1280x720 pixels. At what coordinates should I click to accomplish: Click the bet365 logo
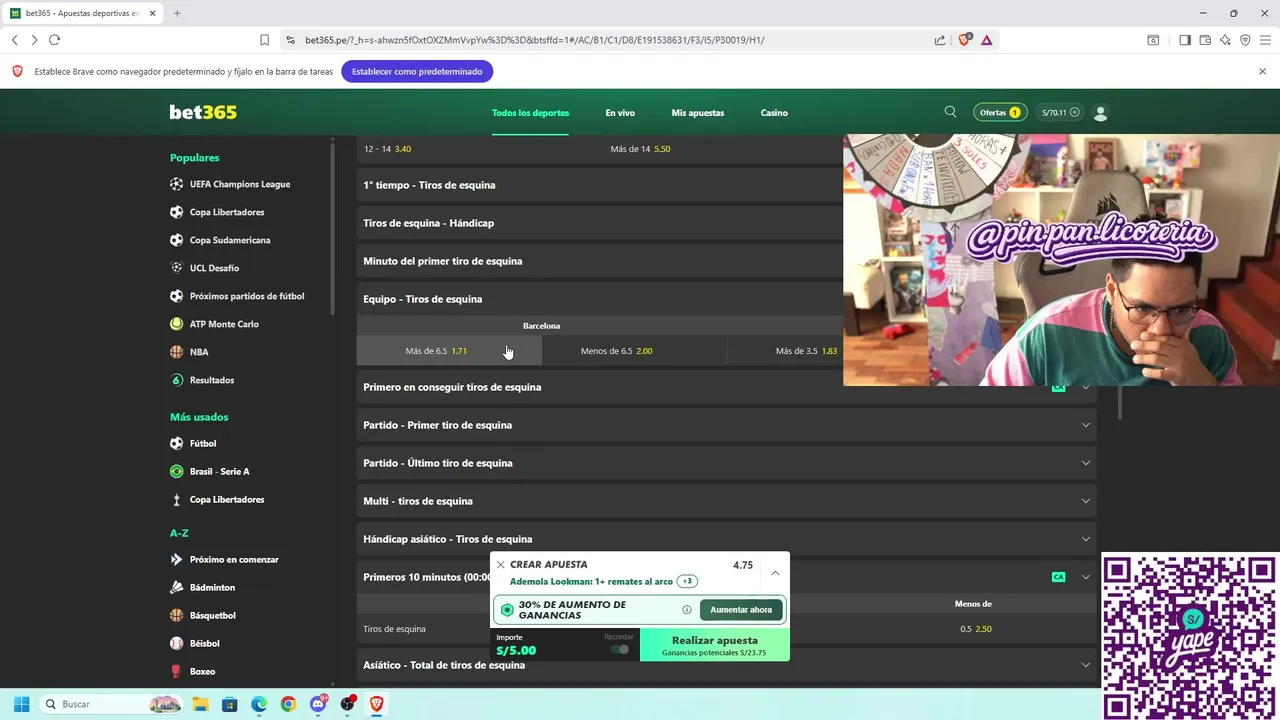coord(203,112)
